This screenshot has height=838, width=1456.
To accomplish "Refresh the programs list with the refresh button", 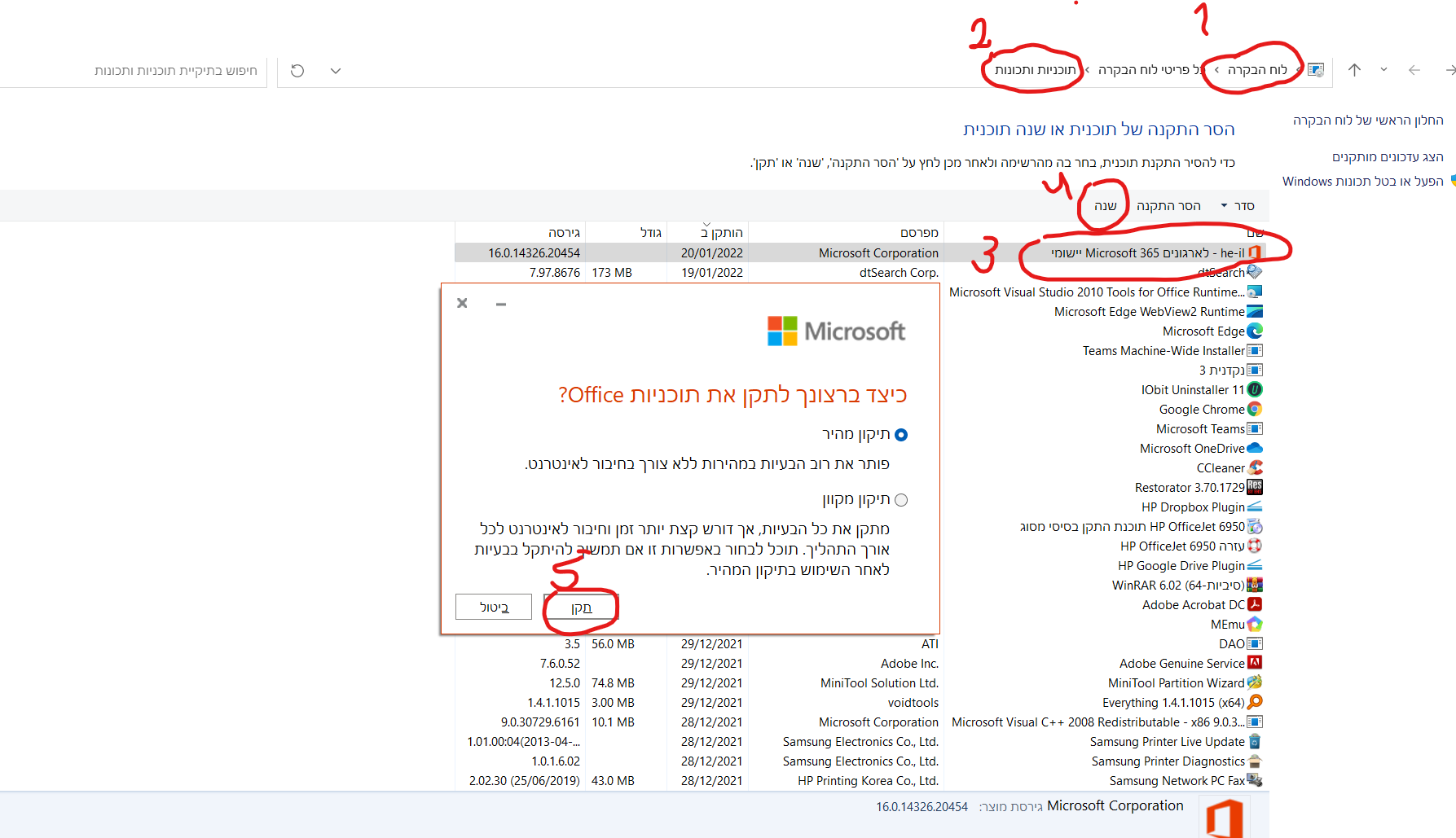I will [x=297, y=71].
